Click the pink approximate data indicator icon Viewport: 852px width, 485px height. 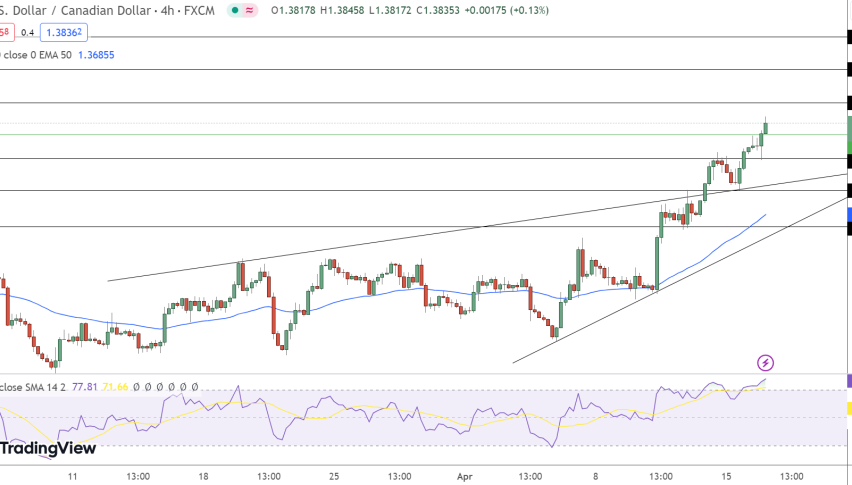(x=249, y=10)
